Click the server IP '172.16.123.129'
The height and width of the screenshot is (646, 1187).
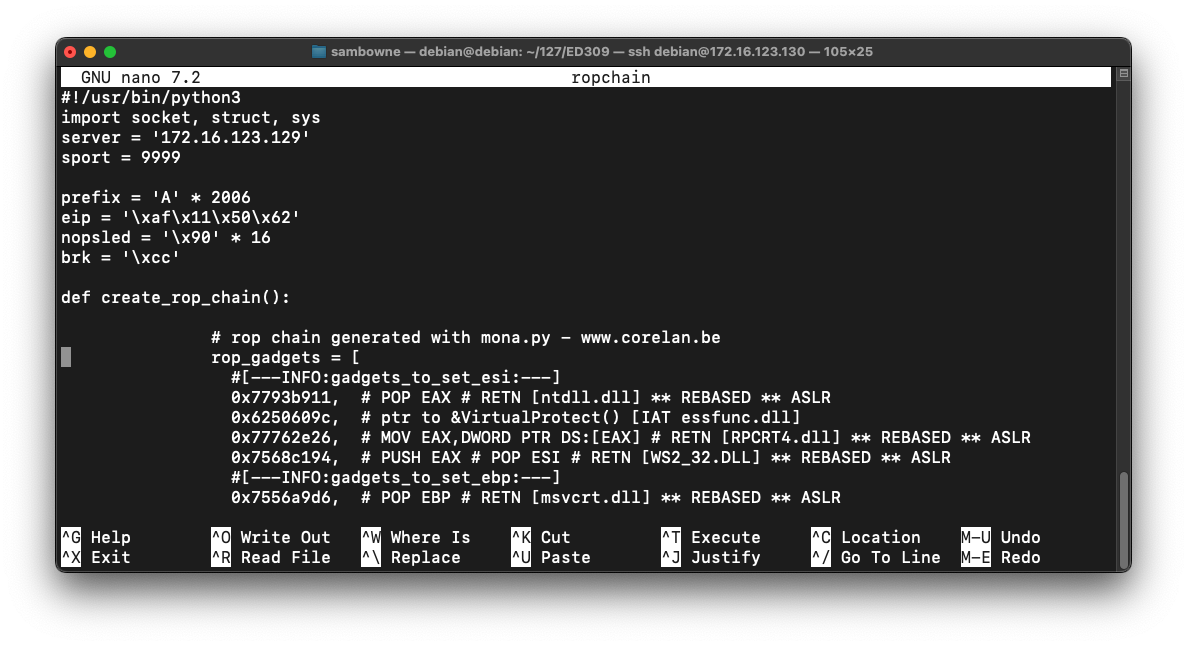point(231,138)
